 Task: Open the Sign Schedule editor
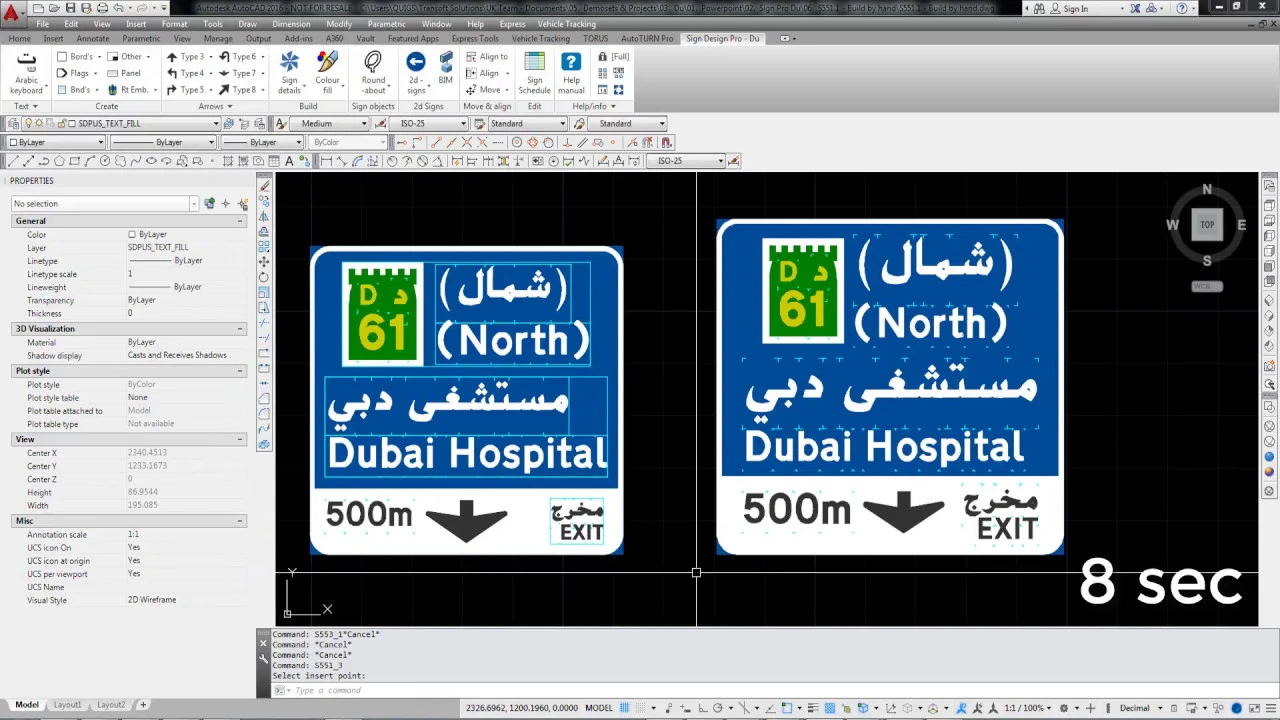tap(535, 73)
